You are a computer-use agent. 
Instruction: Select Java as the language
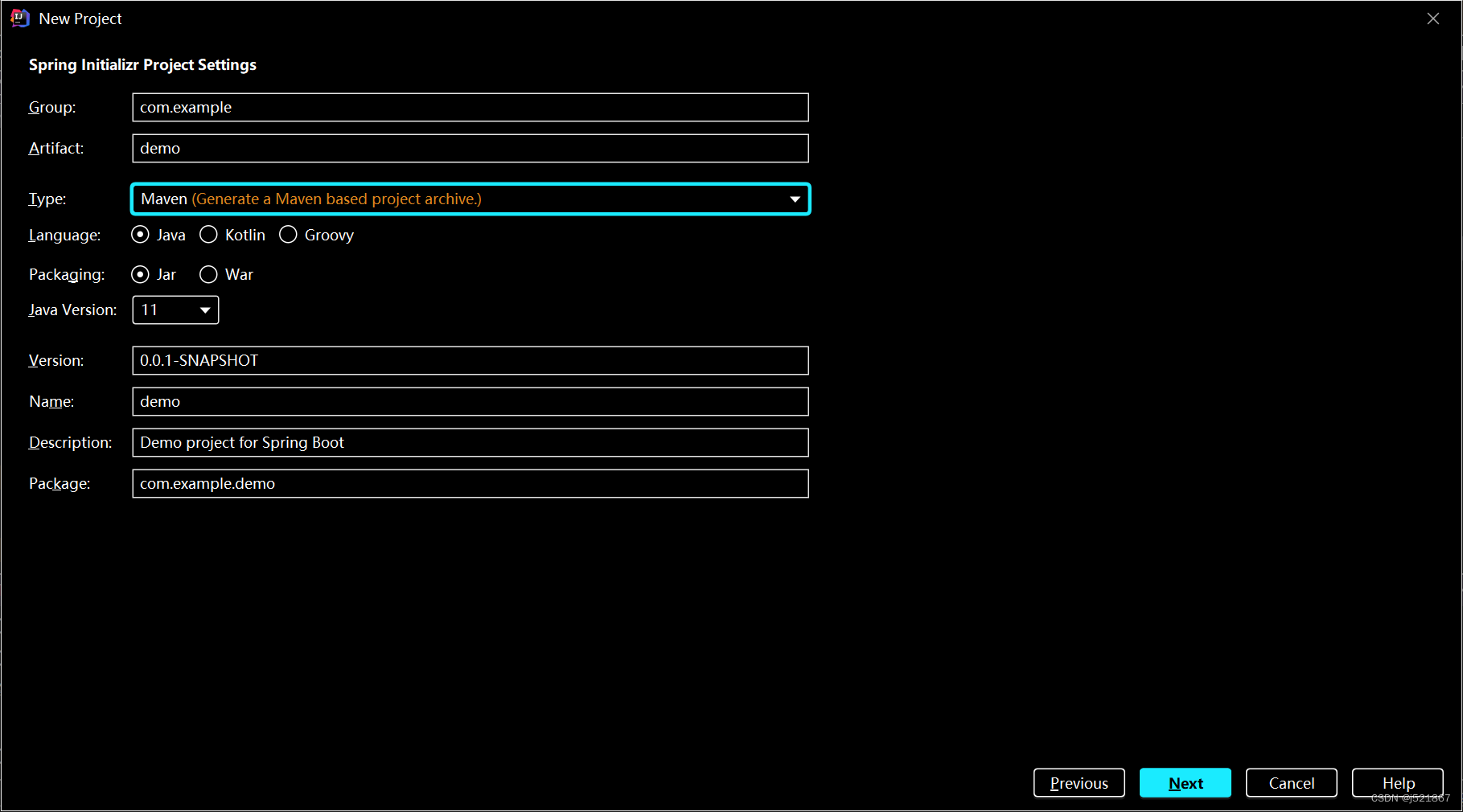pyautogui.click(x=158, y=235)
